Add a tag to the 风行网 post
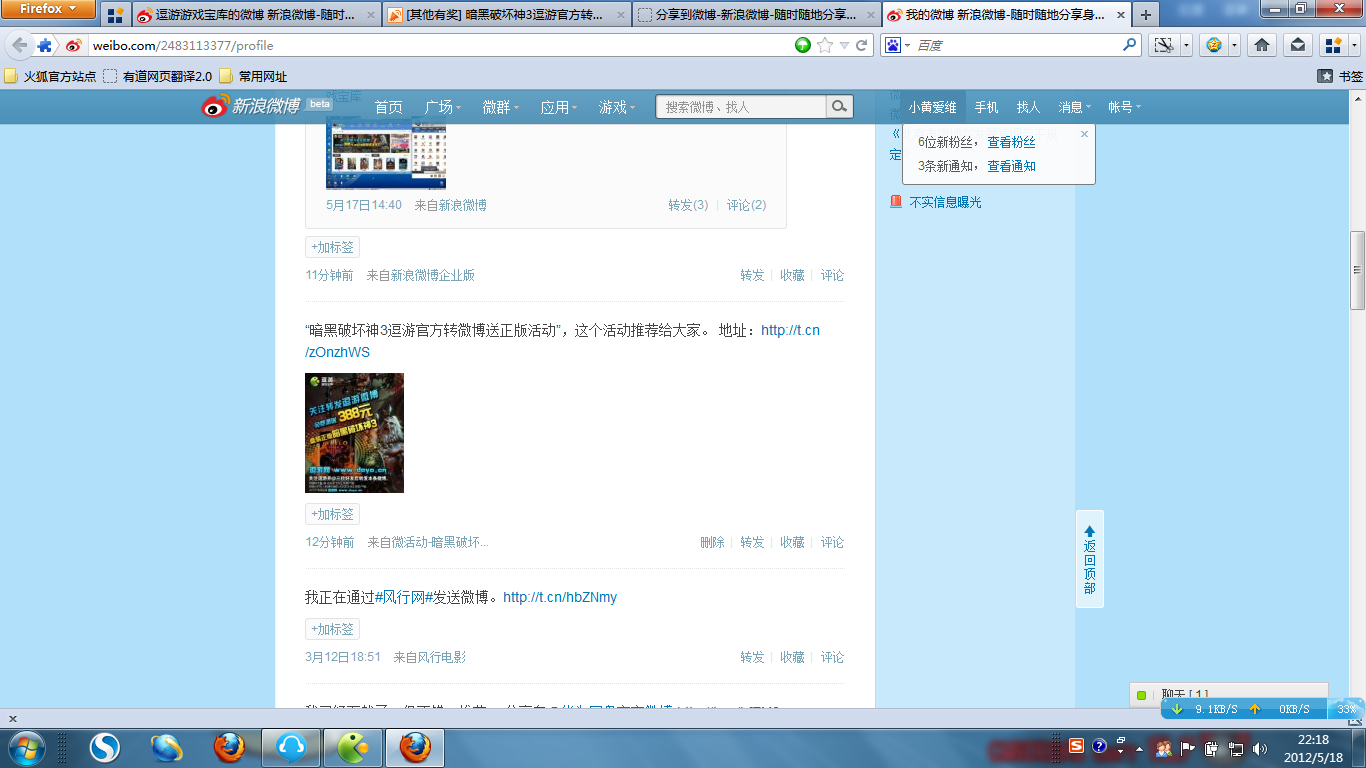 pos(332,629)
